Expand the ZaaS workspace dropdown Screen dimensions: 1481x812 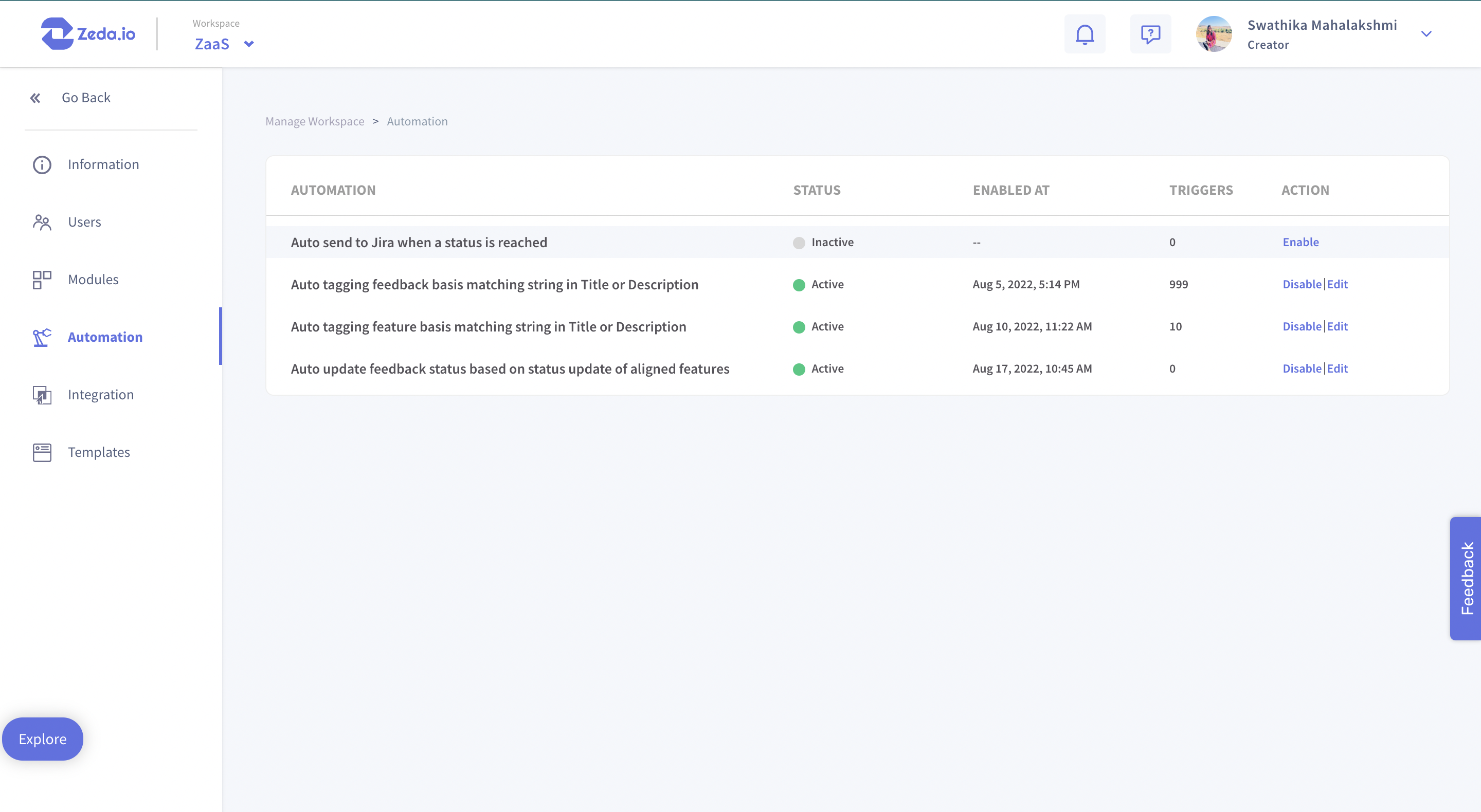[x=248, y=44]
